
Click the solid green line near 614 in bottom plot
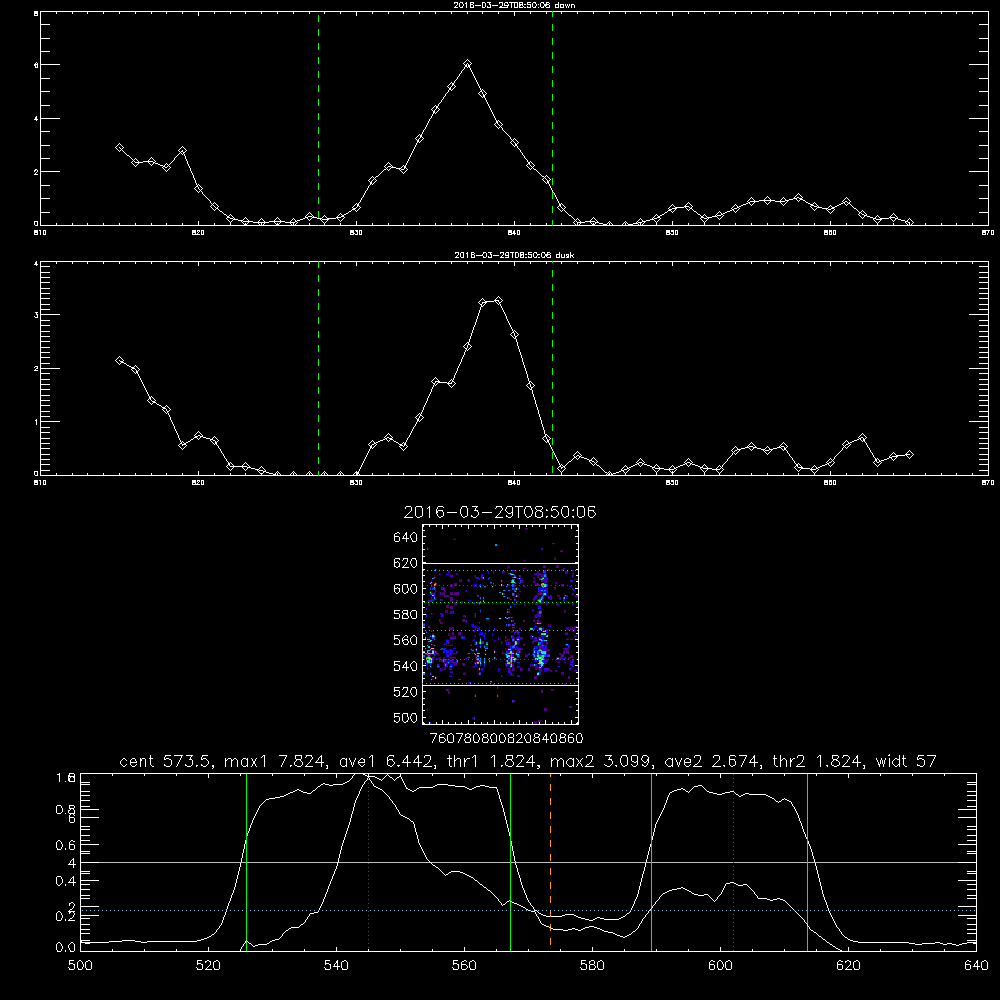807,861
